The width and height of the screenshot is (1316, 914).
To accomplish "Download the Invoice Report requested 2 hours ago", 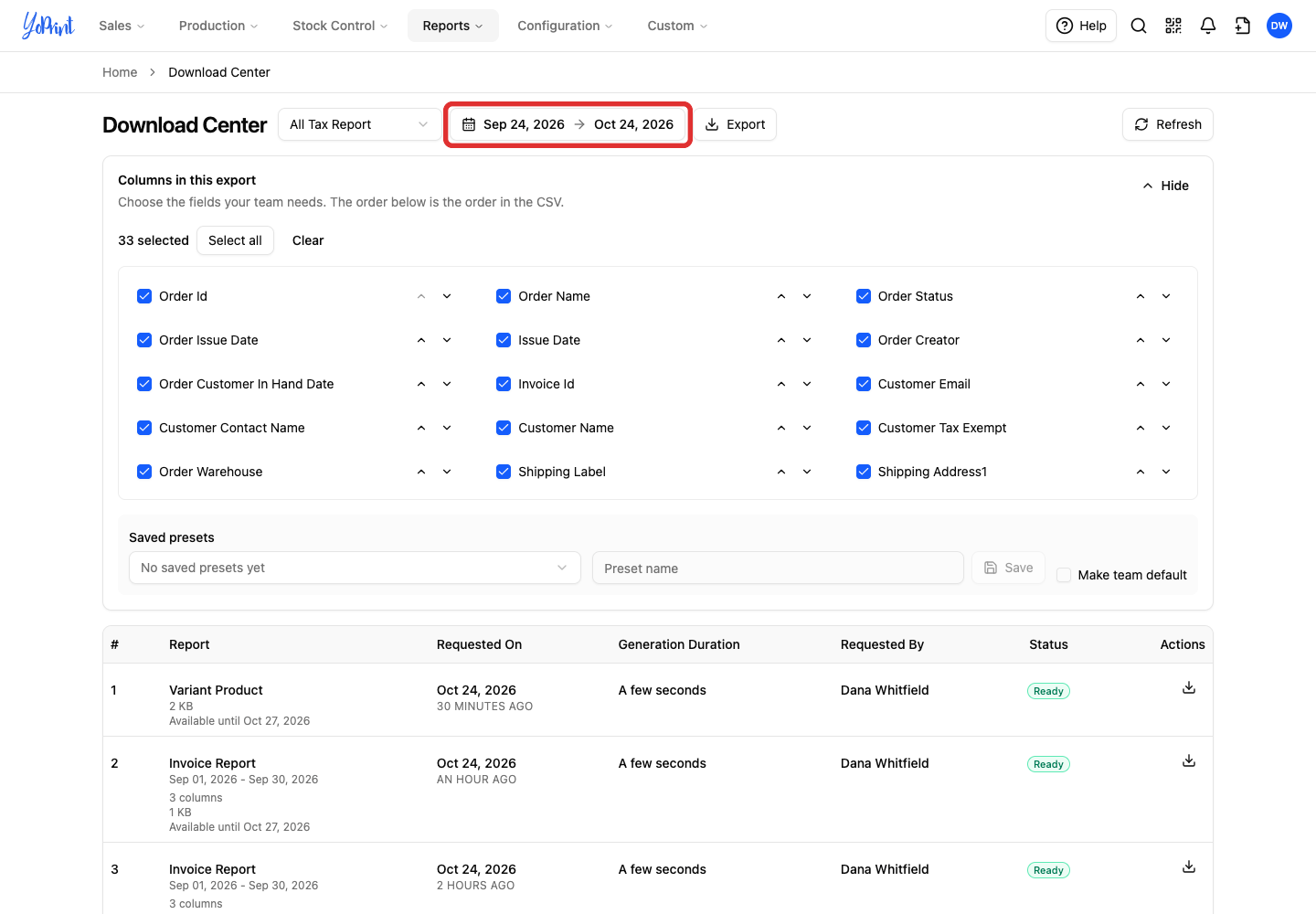I will tap(1189, 866).
